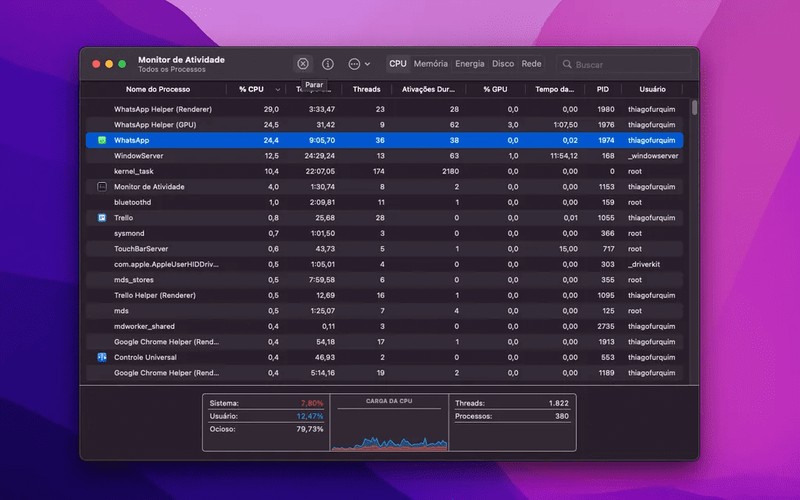Sort by the % GPU column header
Viewport: 800px width, 500px height.
[x=495, y=89]
